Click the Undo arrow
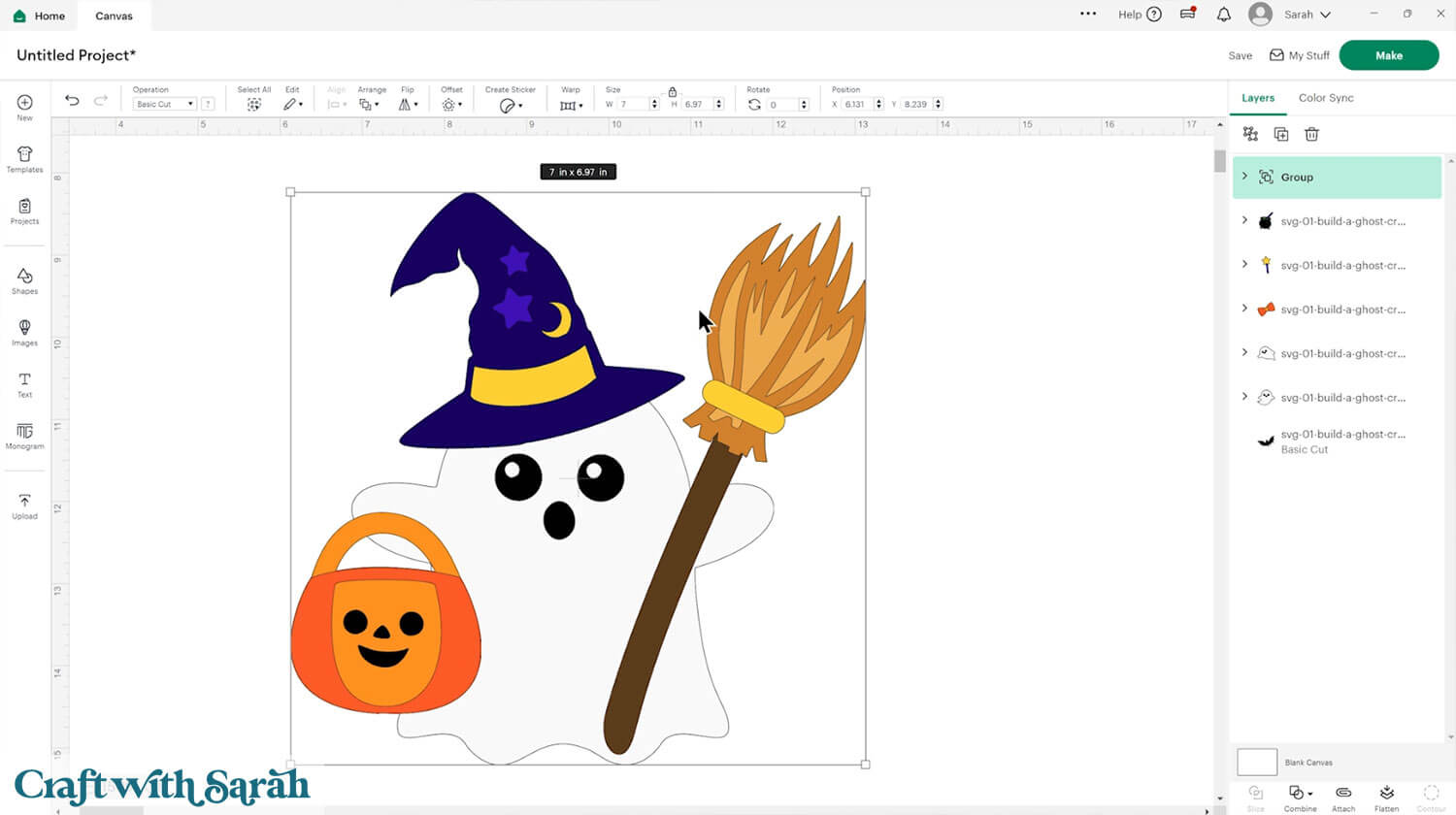The height and width of the screenshot is (815, 1456). pyautogui.click(x=72, y=100)
